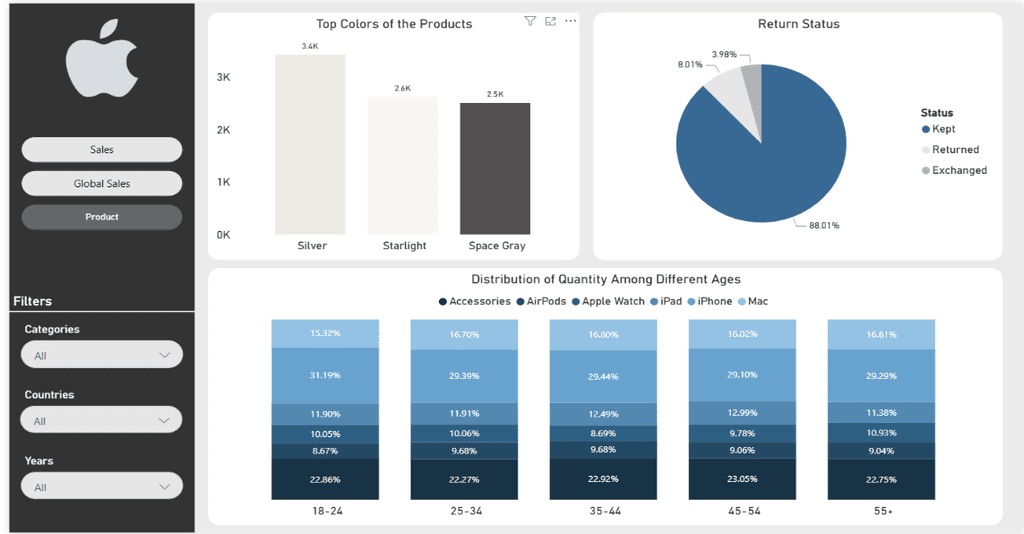Click the Apple logo in sidebar

click(x=102, y=59)
